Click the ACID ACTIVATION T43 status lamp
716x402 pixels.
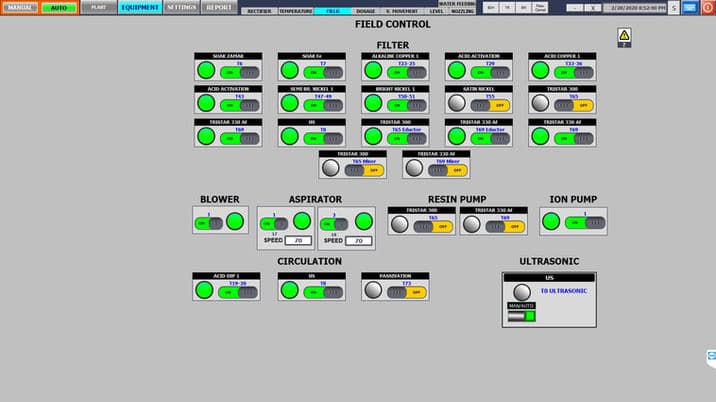(x=206, y=103)
